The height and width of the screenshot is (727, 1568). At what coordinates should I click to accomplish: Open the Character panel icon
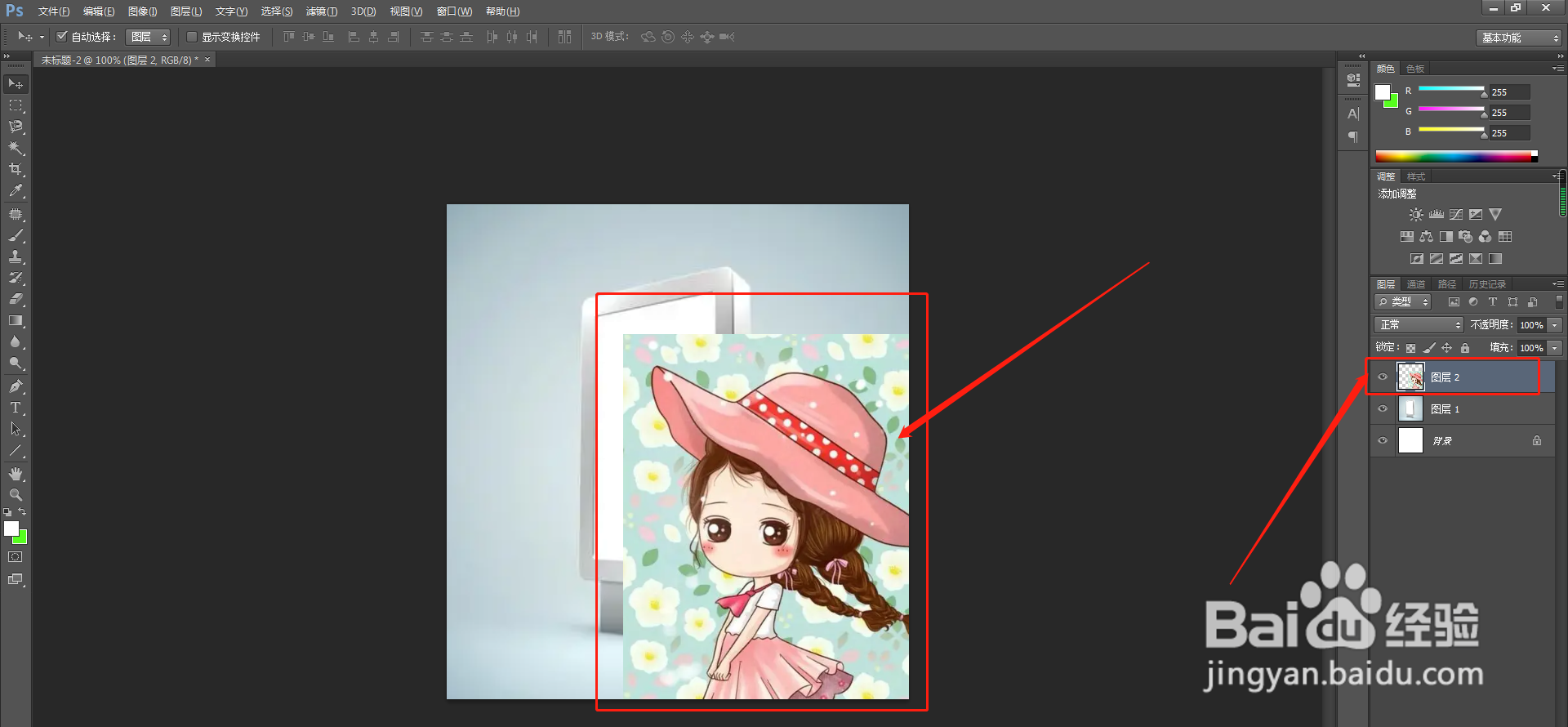click(1353, 114)
